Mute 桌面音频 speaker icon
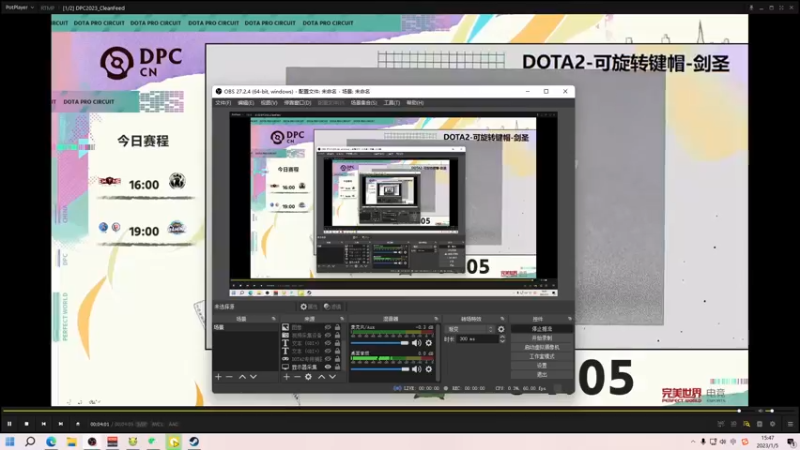800x450 pixels. pos(417,369)
